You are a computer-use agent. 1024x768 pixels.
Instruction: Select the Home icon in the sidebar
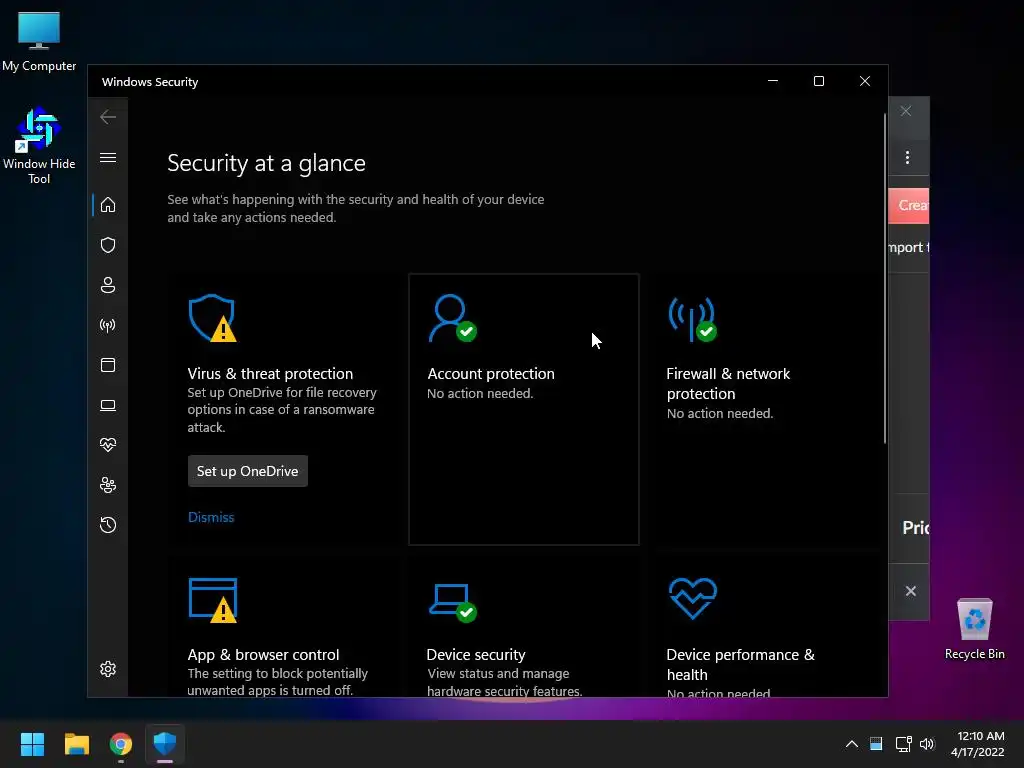pyautogui.click(x=108, y=205)
